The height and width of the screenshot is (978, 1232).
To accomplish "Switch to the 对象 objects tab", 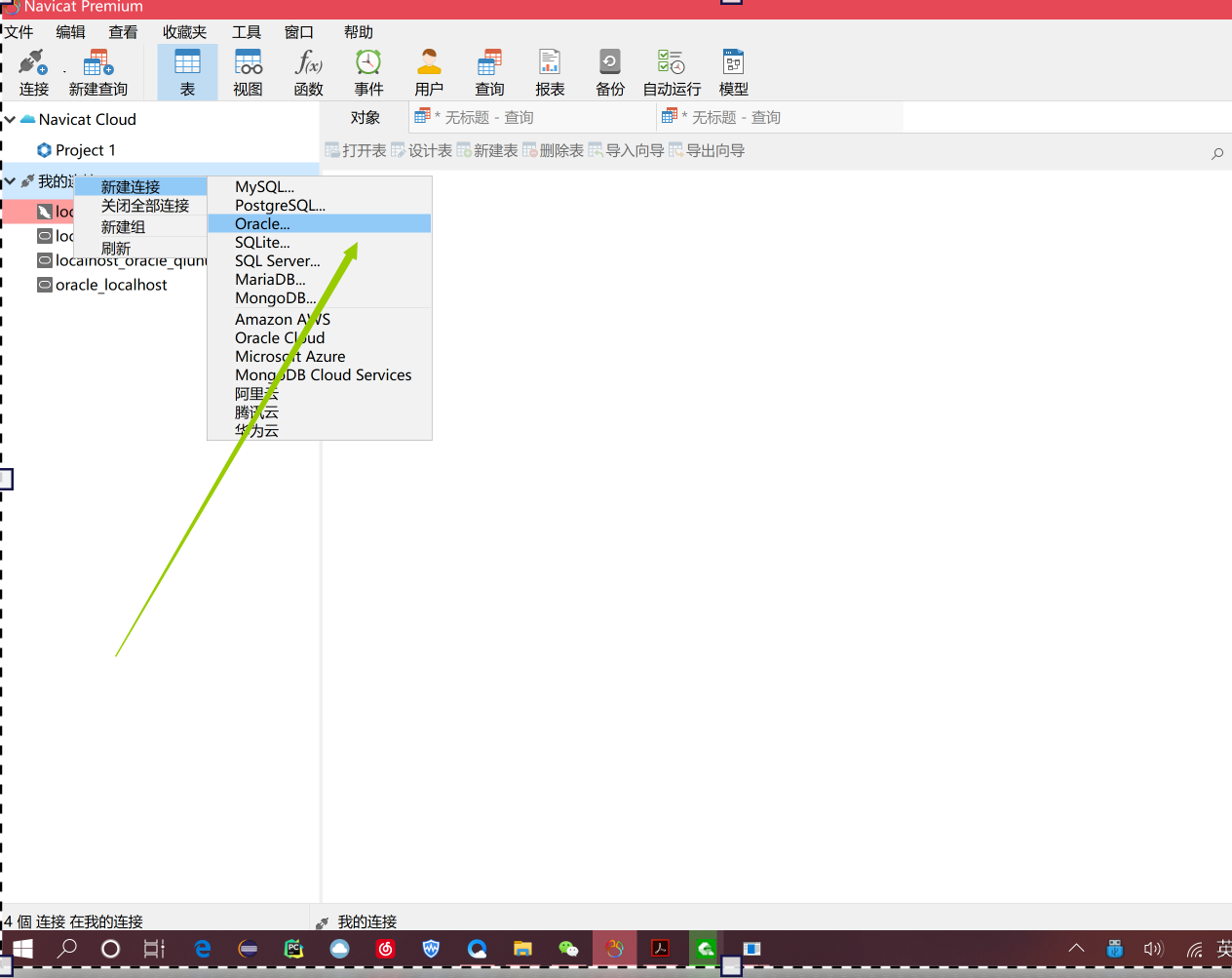I will point(366,117).
